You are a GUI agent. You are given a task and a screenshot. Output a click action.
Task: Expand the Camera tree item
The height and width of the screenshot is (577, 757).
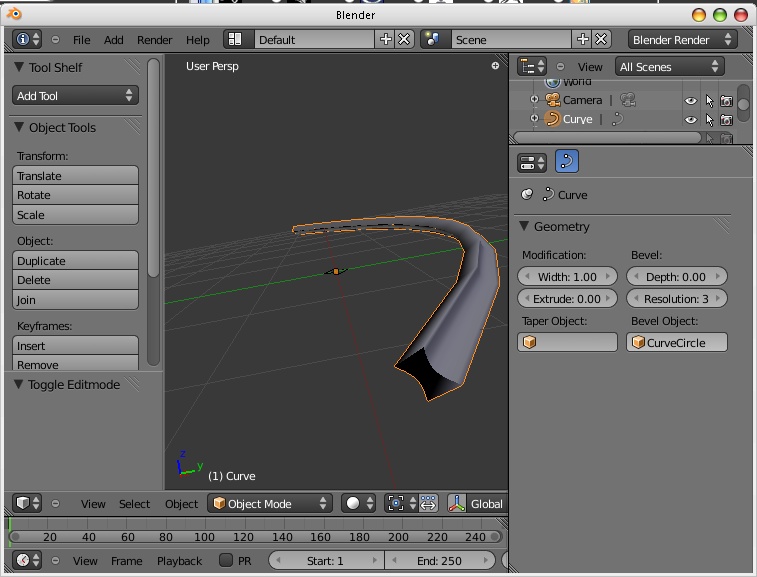(x=534, y=99)
